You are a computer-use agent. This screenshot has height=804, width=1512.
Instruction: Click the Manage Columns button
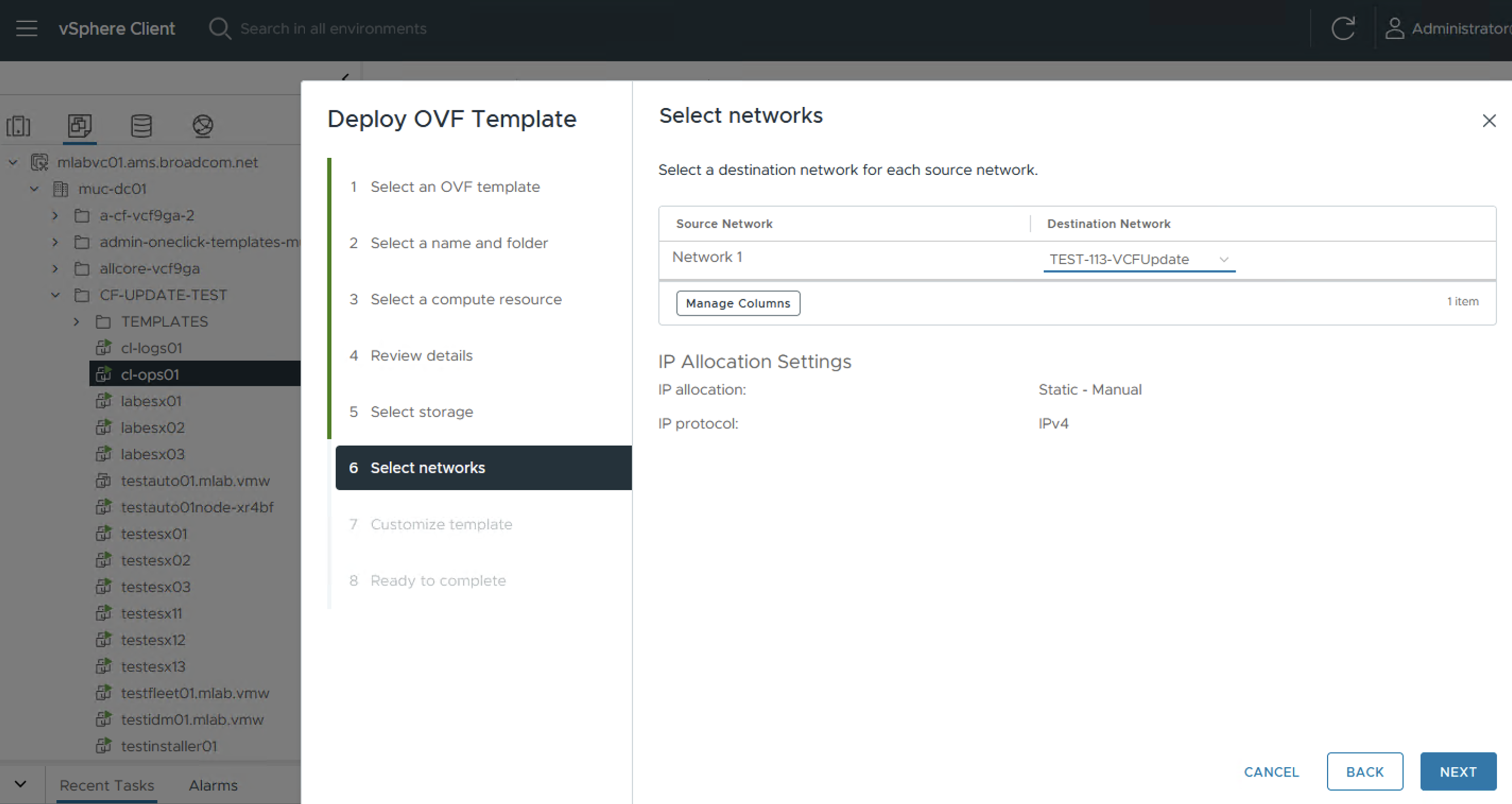[738, 303]
